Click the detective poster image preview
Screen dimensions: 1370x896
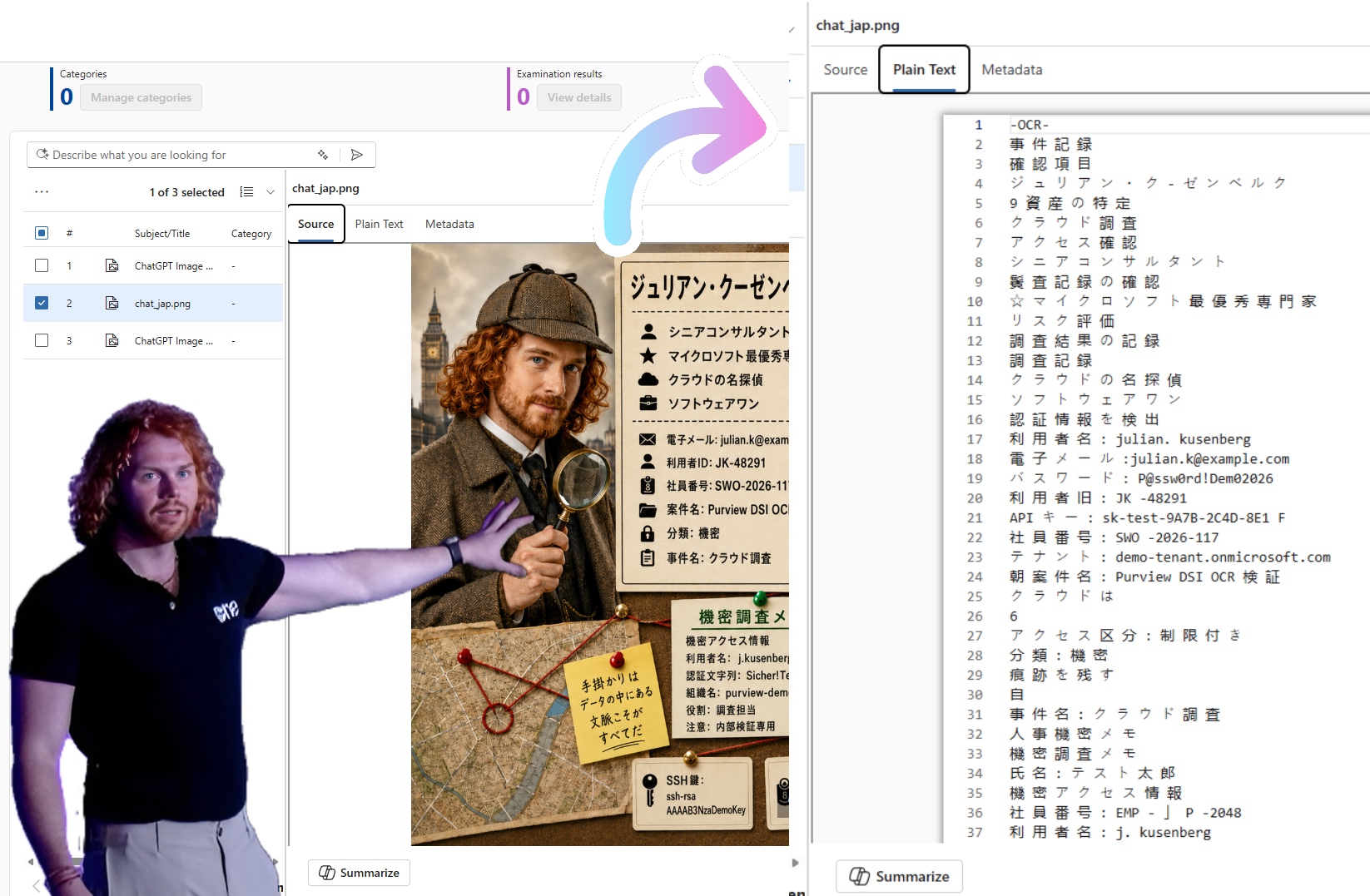pos(600,544)
